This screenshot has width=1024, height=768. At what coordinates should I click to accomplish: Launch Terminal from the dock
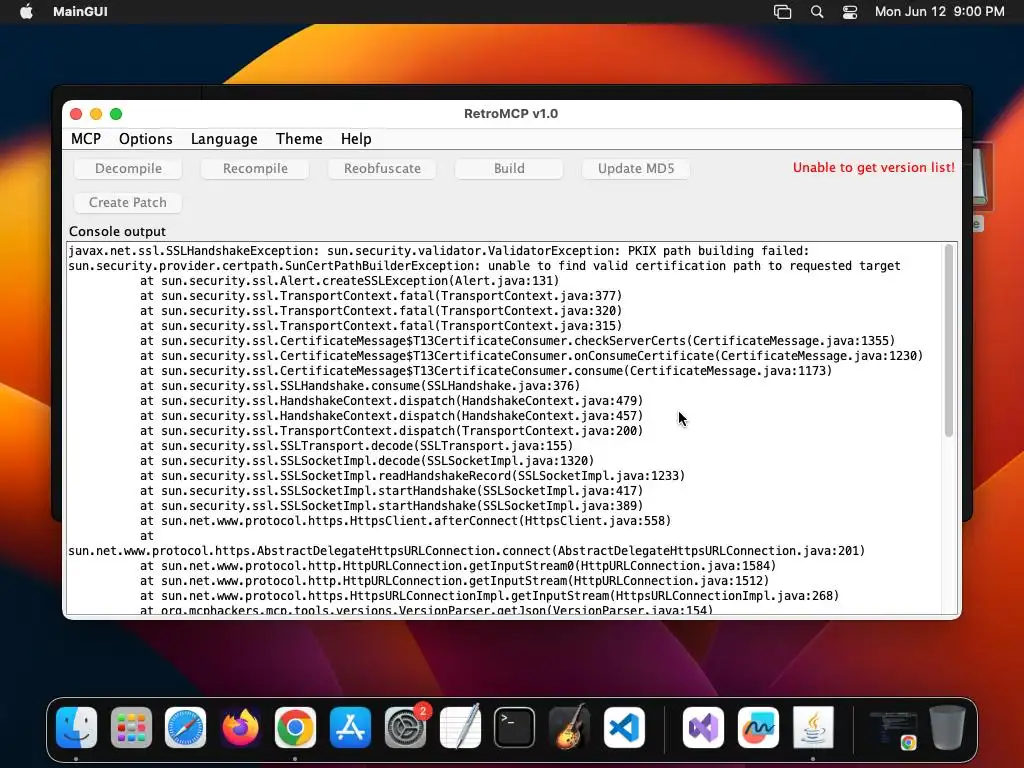coord(515,727)
